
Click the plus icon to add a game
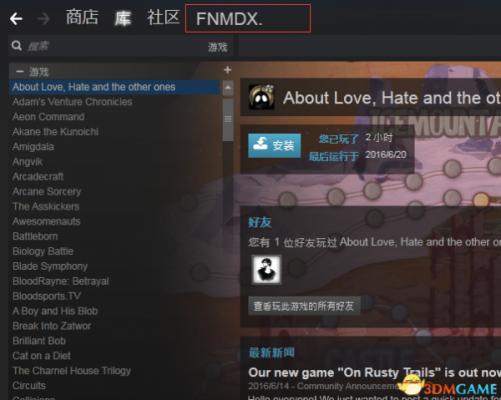tap(228, 70)
